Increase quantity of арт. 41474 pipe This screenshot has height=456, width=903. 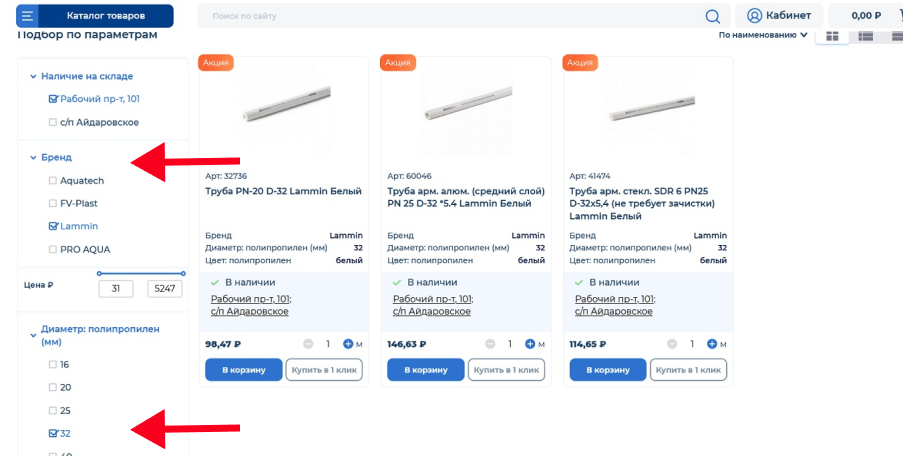[712, 344]
